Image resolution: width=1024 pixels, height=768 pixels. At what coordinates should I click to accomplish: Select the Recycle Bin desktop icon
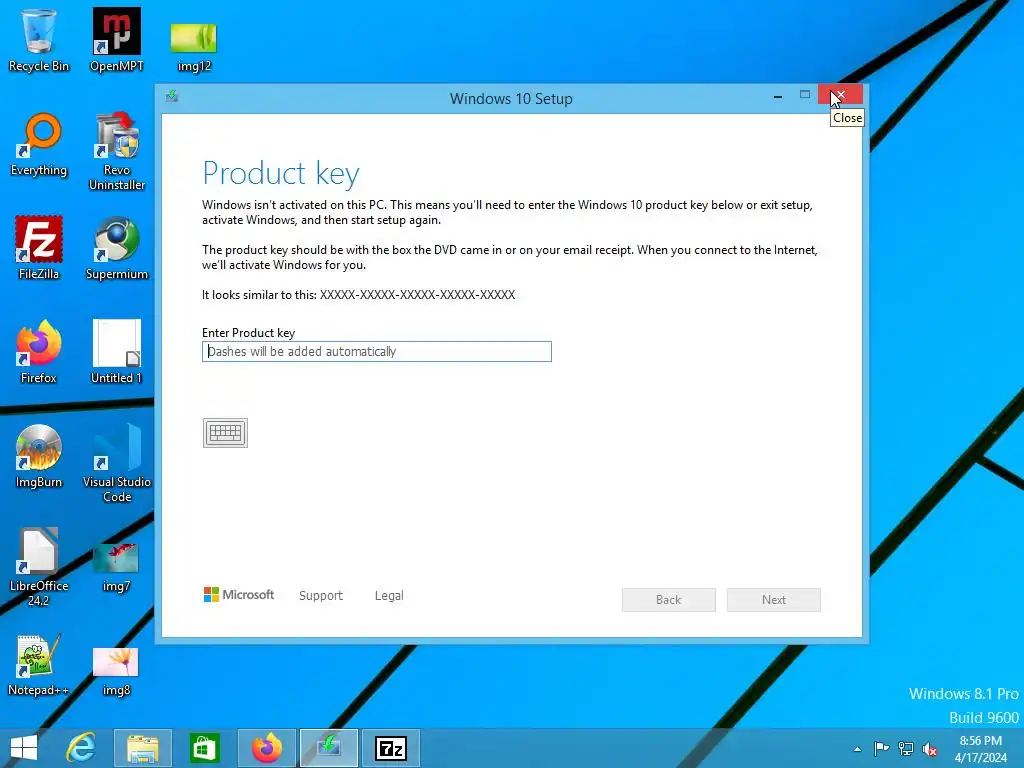pos(39,40)
